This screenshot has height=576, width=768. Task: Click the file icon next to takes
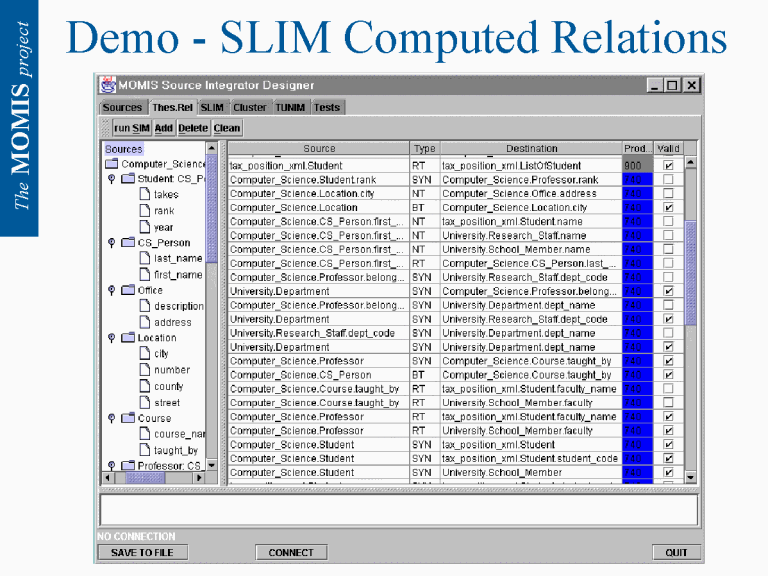click(144, 195)
